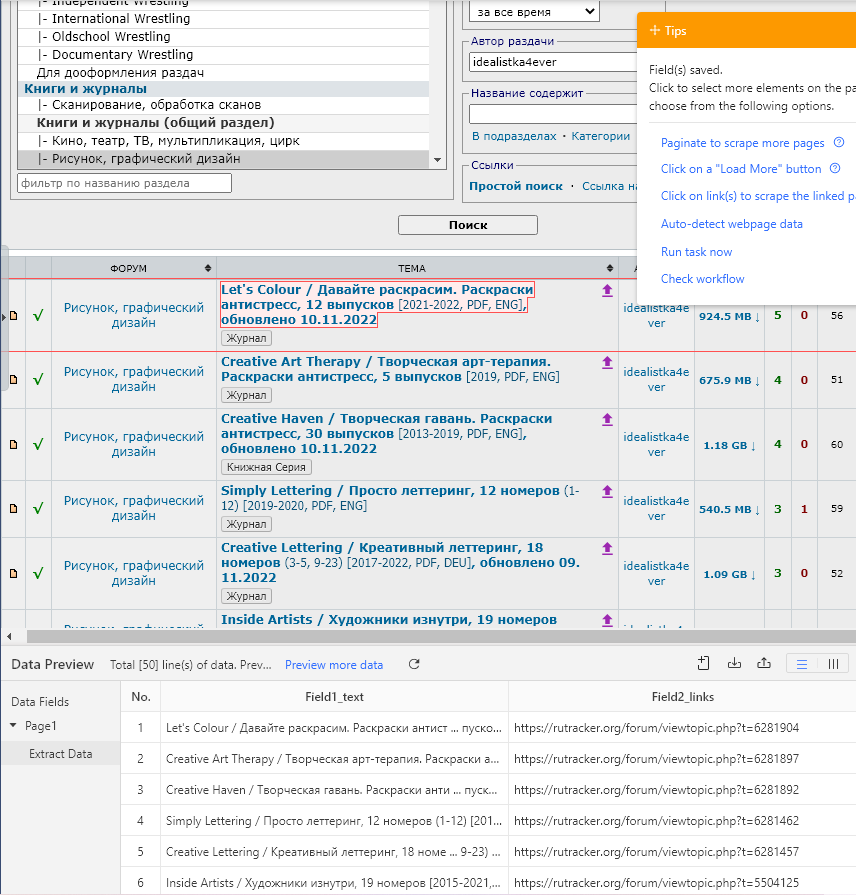
Task: Click Paginate to scrape more pages
Action: 742,143
